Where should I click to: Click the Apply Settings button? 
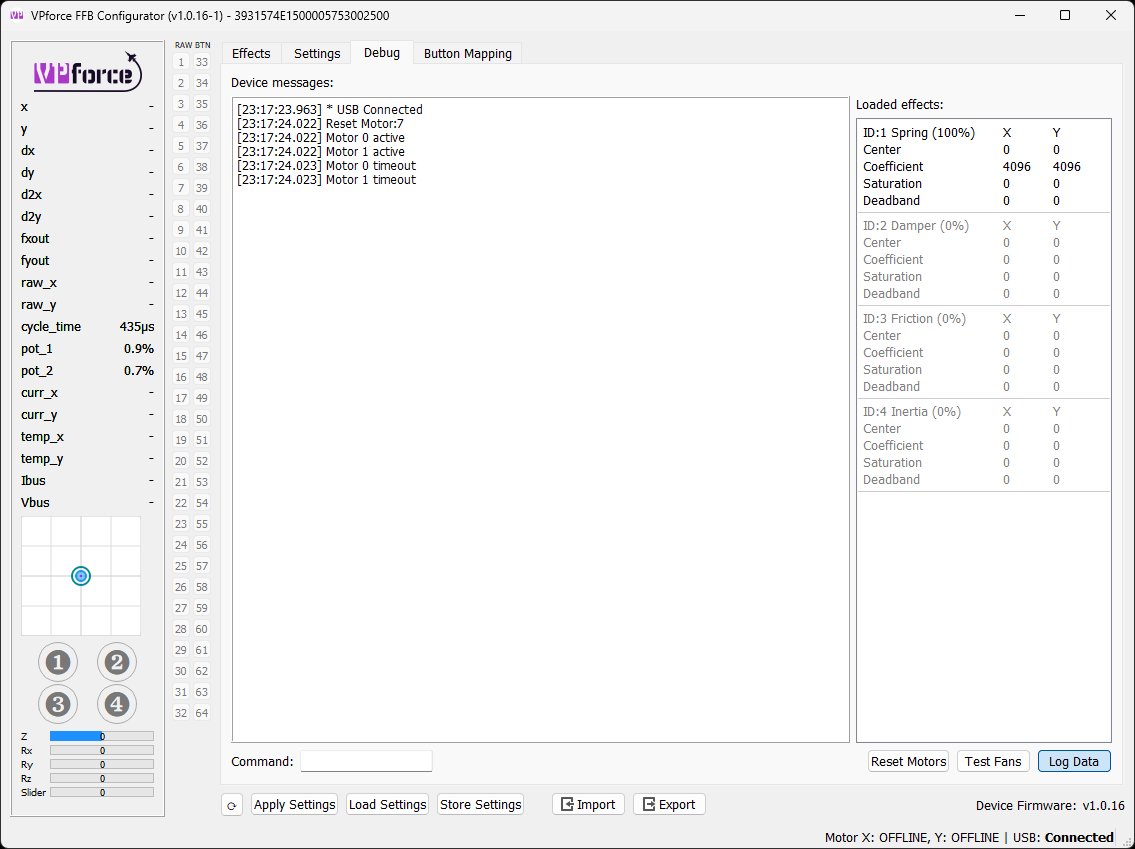point(295,805)
